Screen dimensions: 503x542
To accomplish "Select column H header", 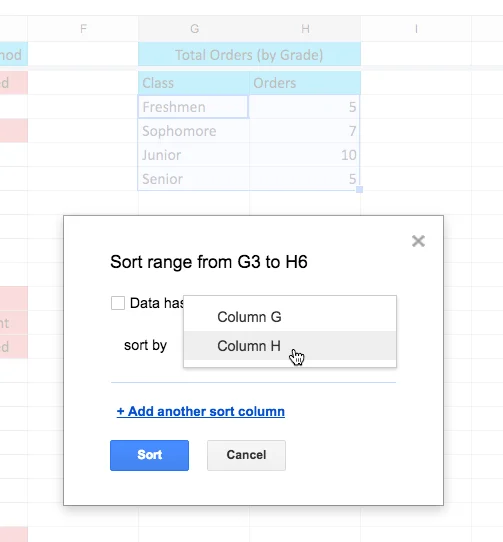I will (x=305, y=28).
